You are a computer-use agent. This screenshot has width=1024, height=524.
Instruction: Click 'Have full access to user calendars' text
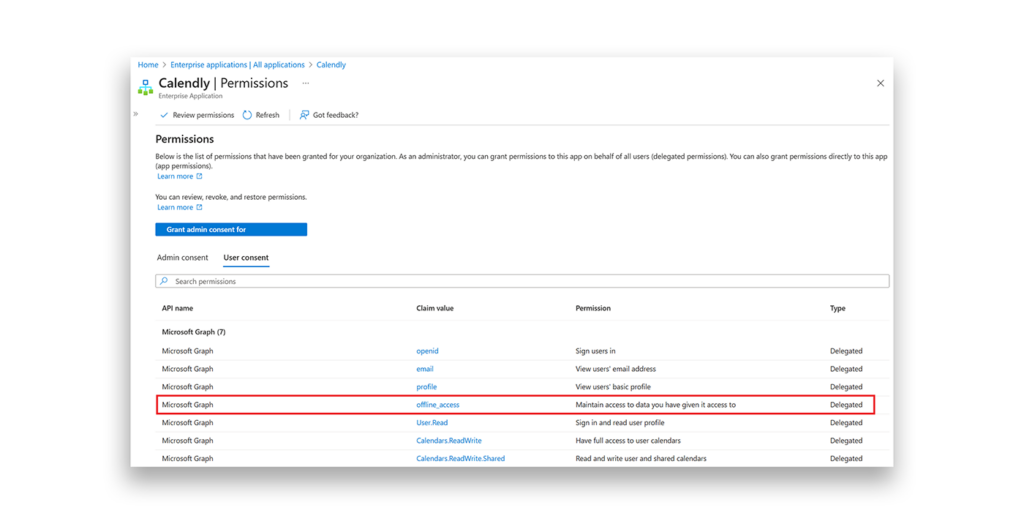(628, 440)
